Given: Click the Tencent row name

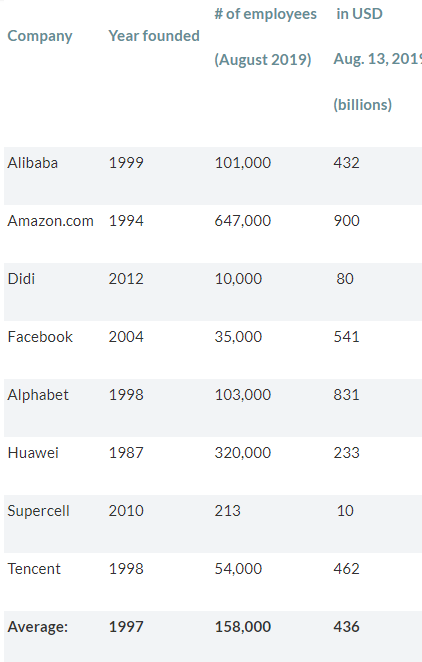Looking at the screenshot, I should click(x=34, y=569).
